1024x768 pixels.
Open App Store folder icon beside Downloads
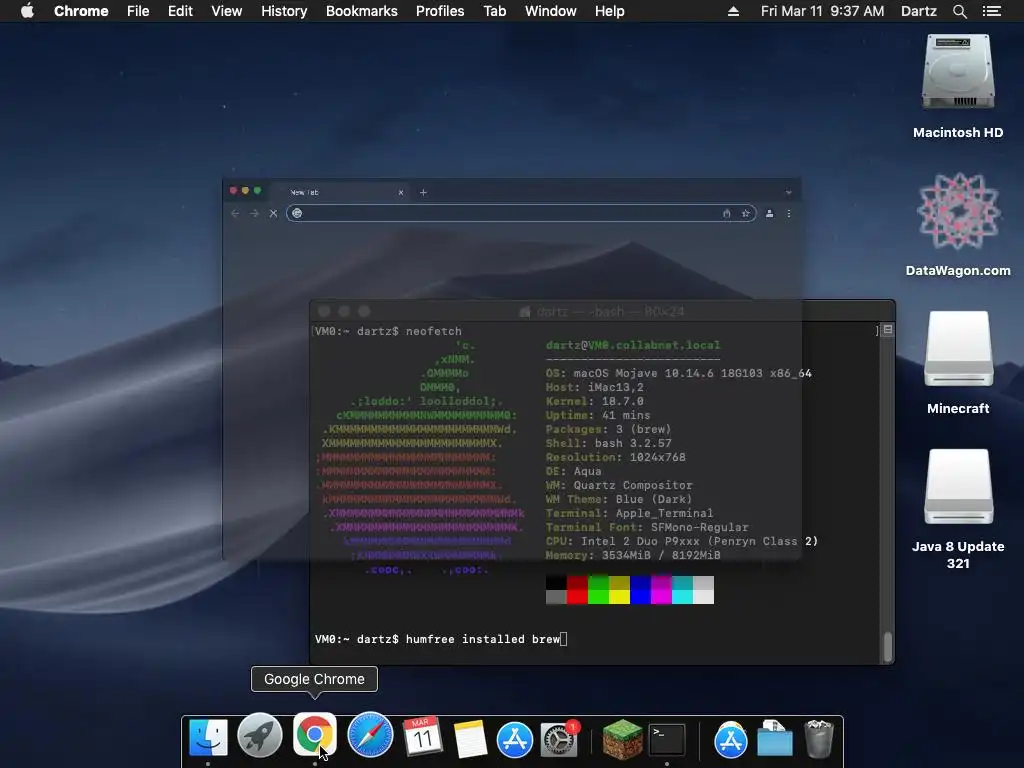point(730,740)
